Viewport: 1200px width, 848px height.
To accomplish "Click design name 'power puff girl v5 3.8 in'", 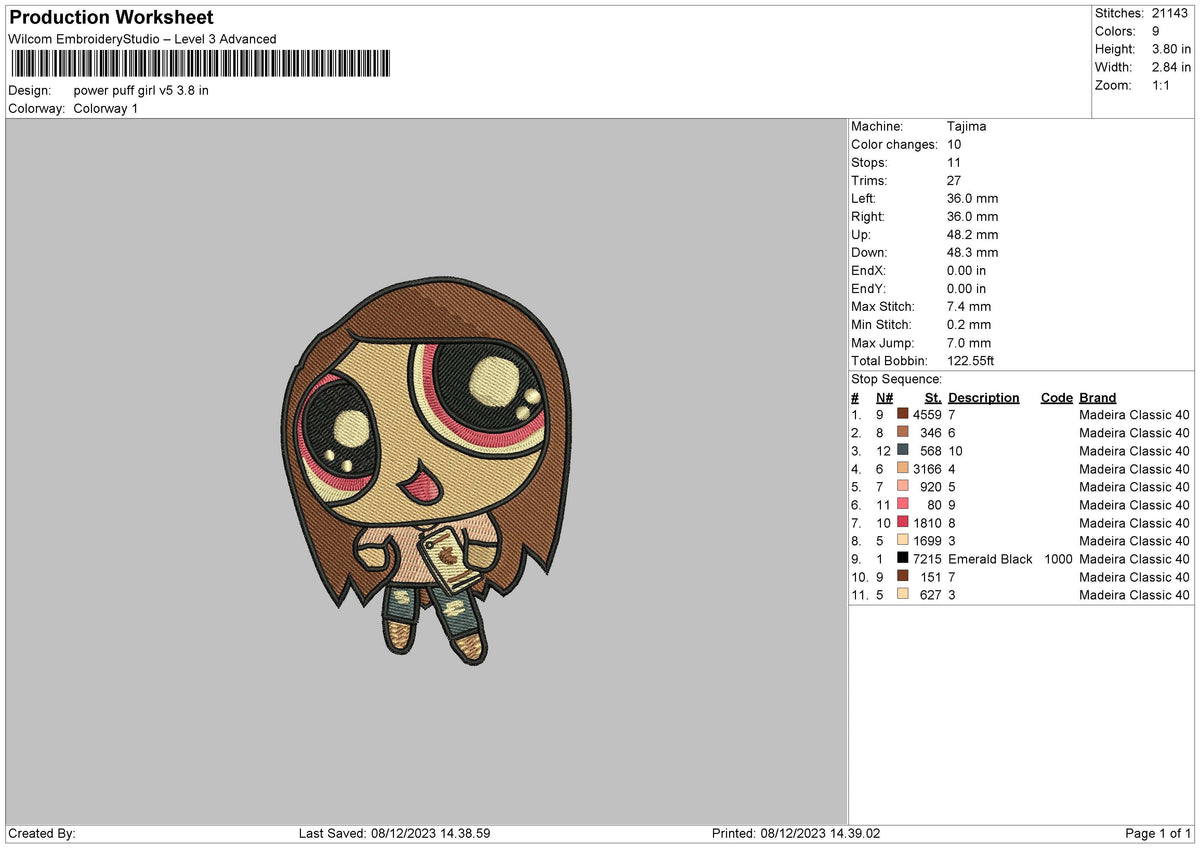I will [141, 90].
